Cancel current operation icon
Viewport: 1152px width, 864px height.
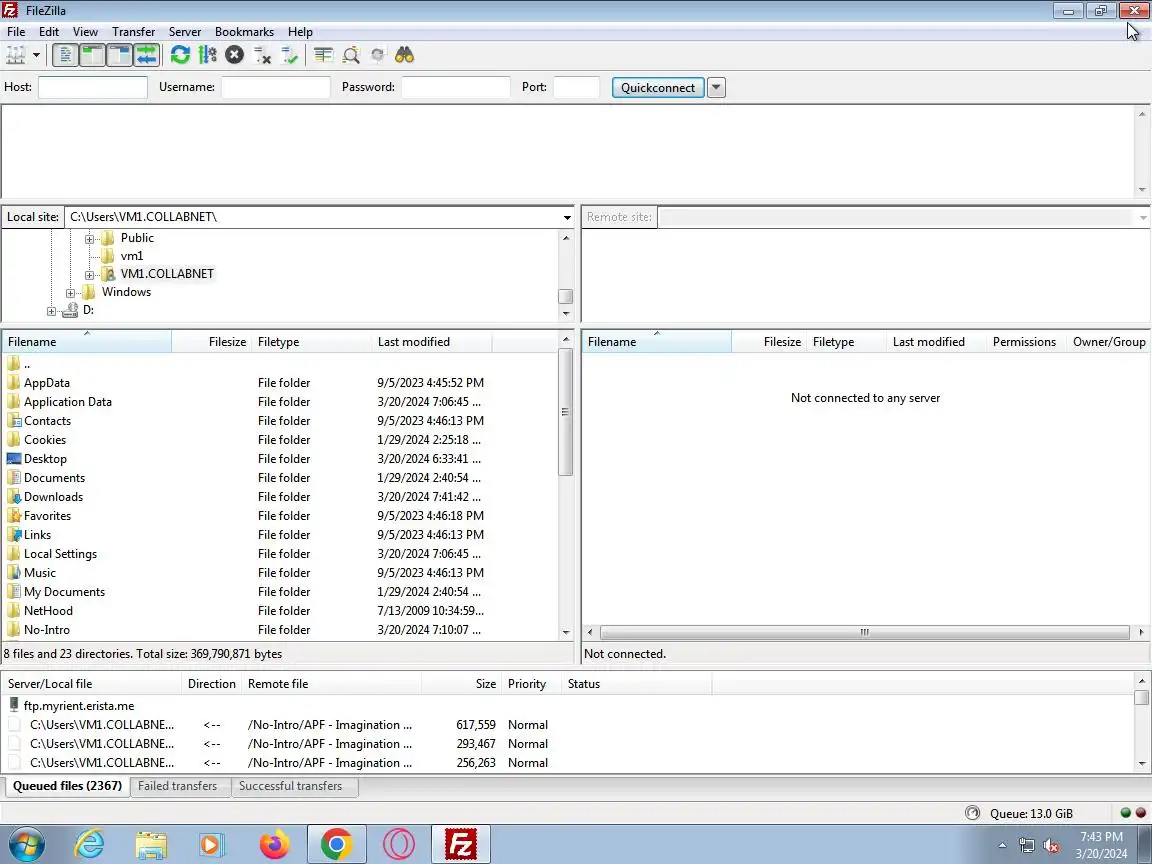[x=234, y=55]
